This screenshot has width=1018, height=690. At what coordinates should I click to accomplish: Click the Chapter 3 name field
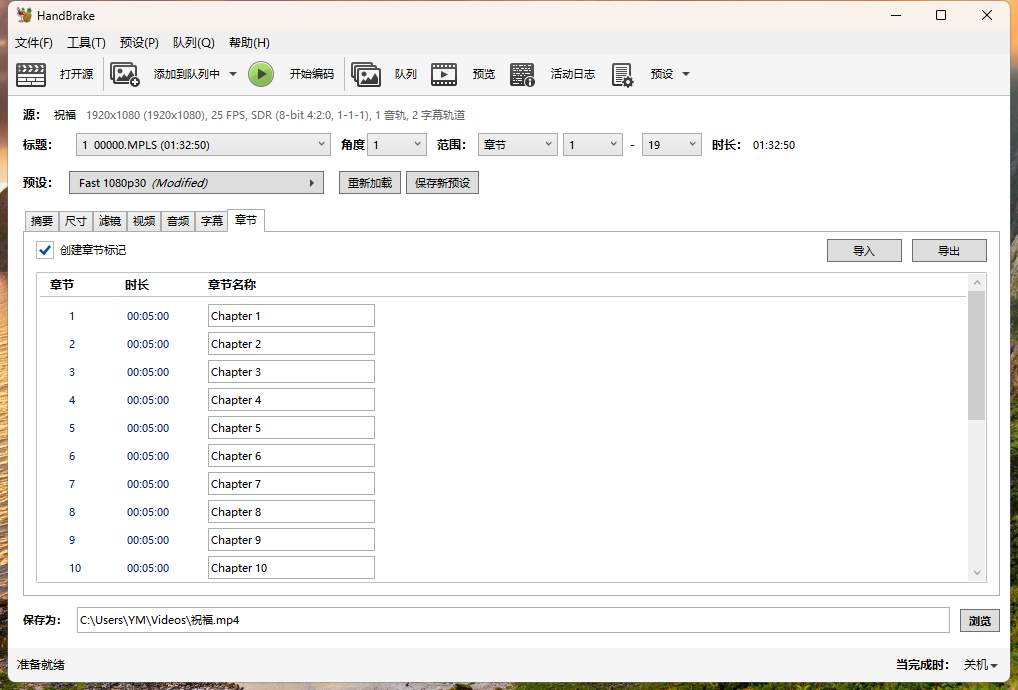tap(292, 372)
